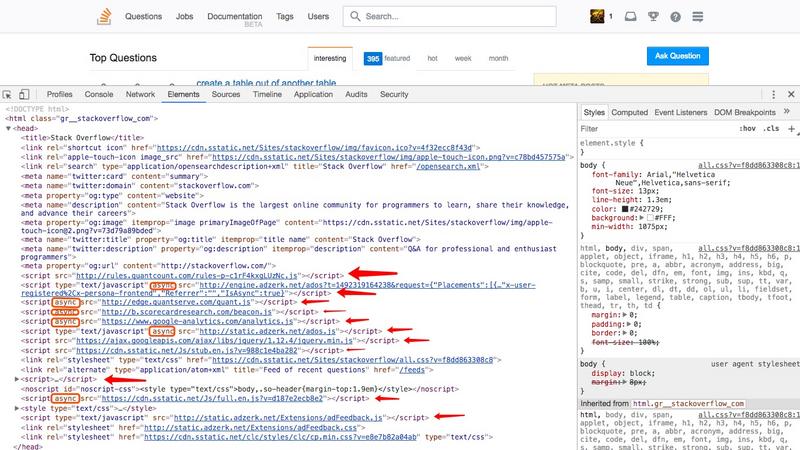Expand the padding shorthand triangle
The height and width of the screenshot is (450, 800).
(x=628, y=324)
